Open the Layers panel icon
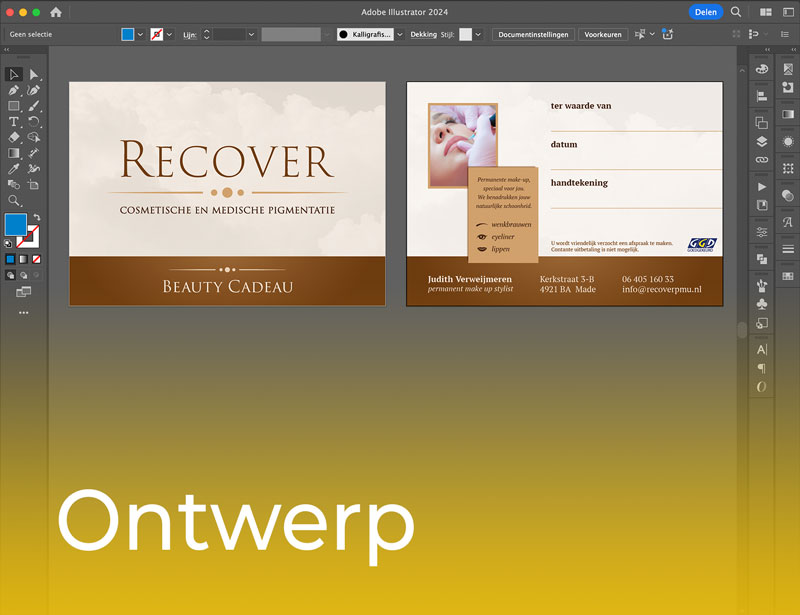This screenshot has width=800, height=615. tap(762, 141)
